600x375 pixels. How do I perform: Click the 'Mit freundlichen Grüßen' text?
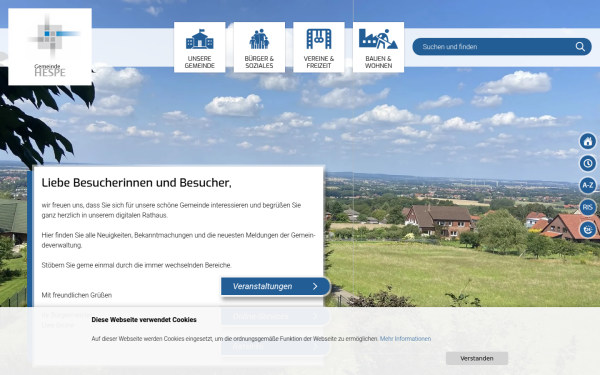point(77,295)
